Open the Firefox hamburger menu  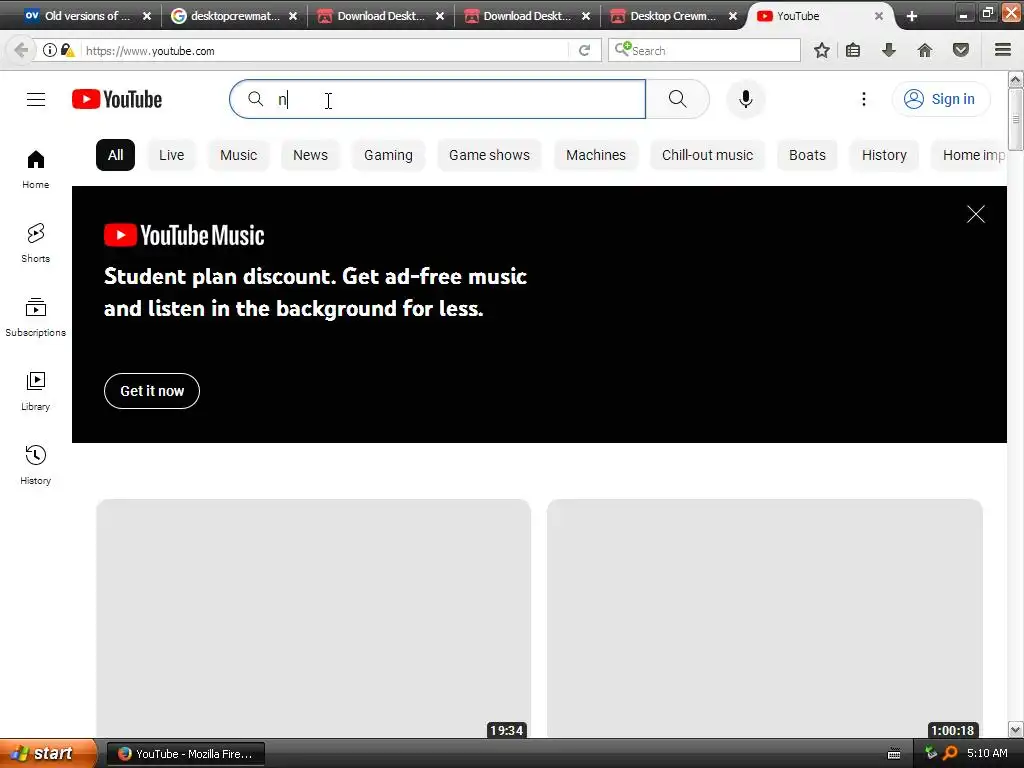tap(1003, 50)
